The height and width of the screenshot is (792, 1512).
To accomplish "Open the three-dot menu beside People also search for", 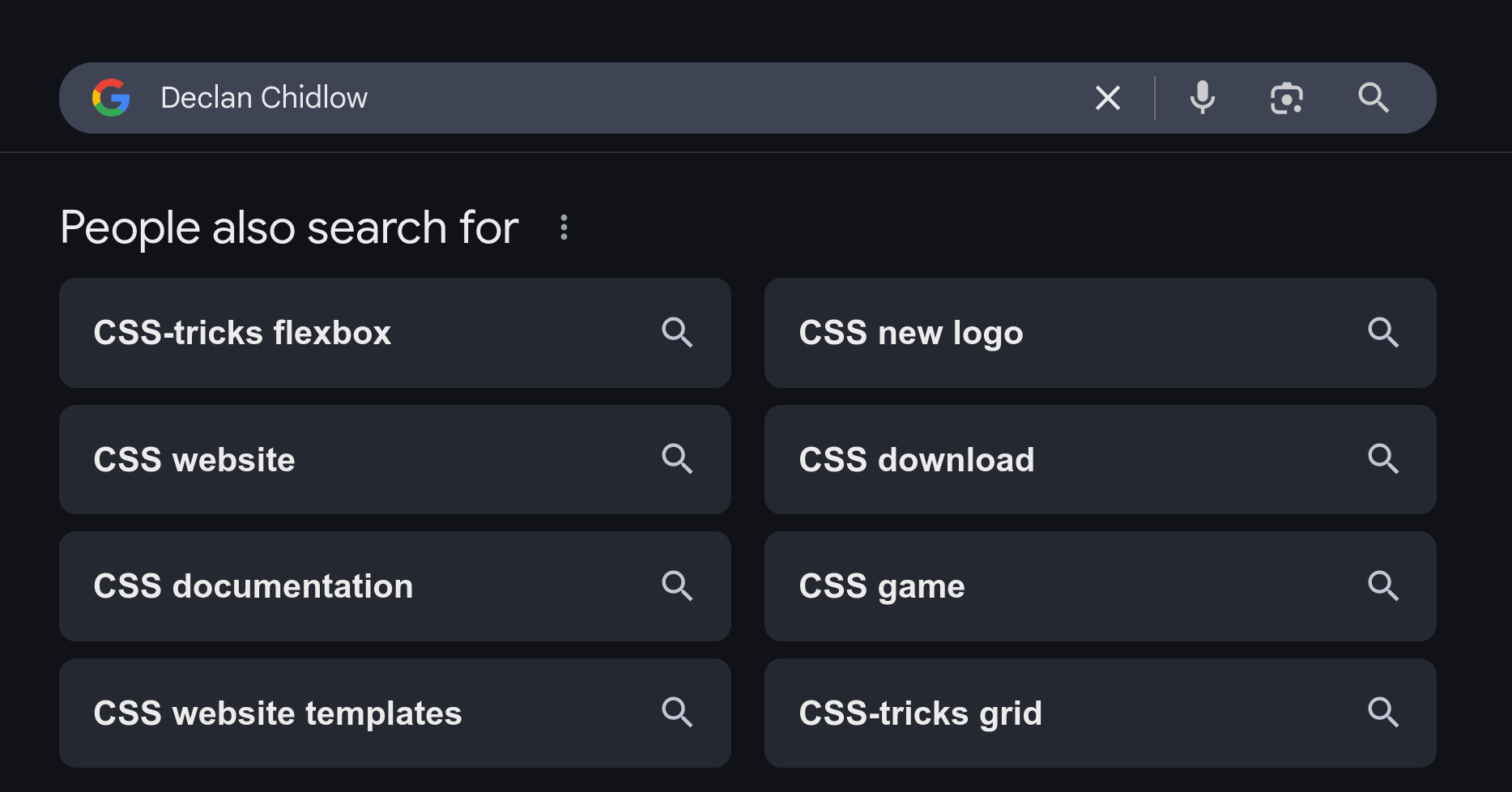I will (564, 228).
